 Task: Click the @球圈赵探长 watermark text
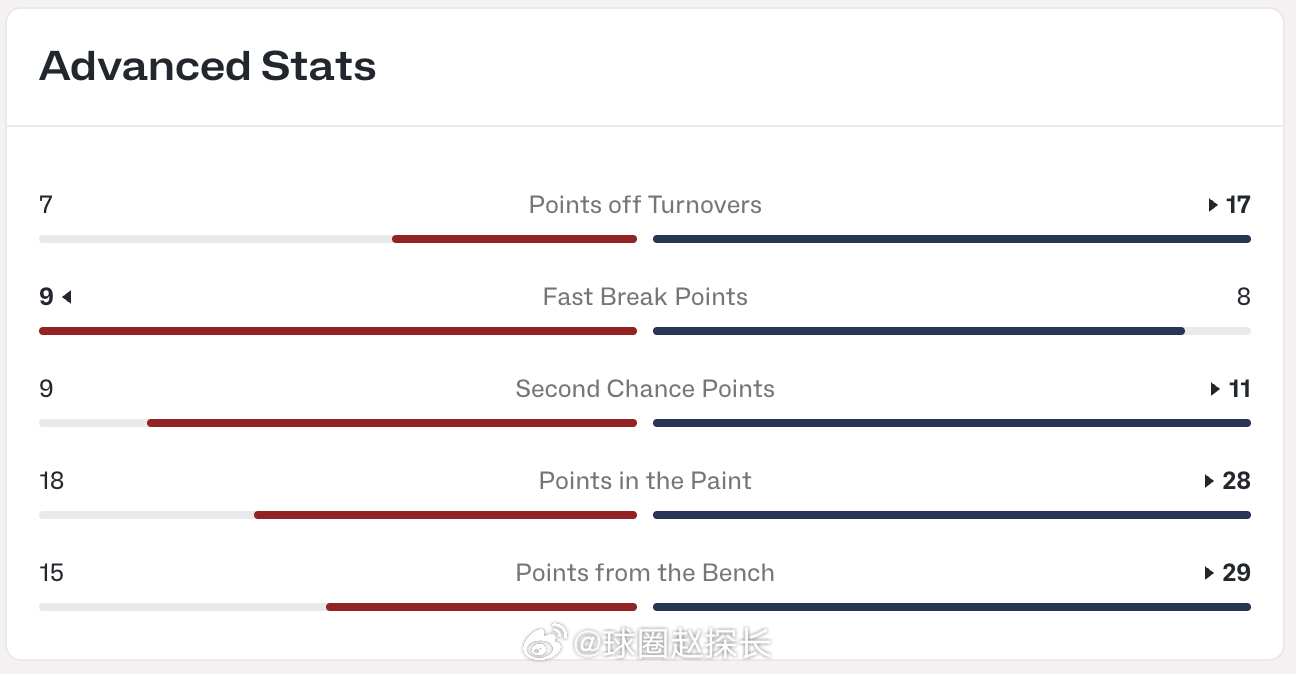pyautogui.click(x=672, y=644)
